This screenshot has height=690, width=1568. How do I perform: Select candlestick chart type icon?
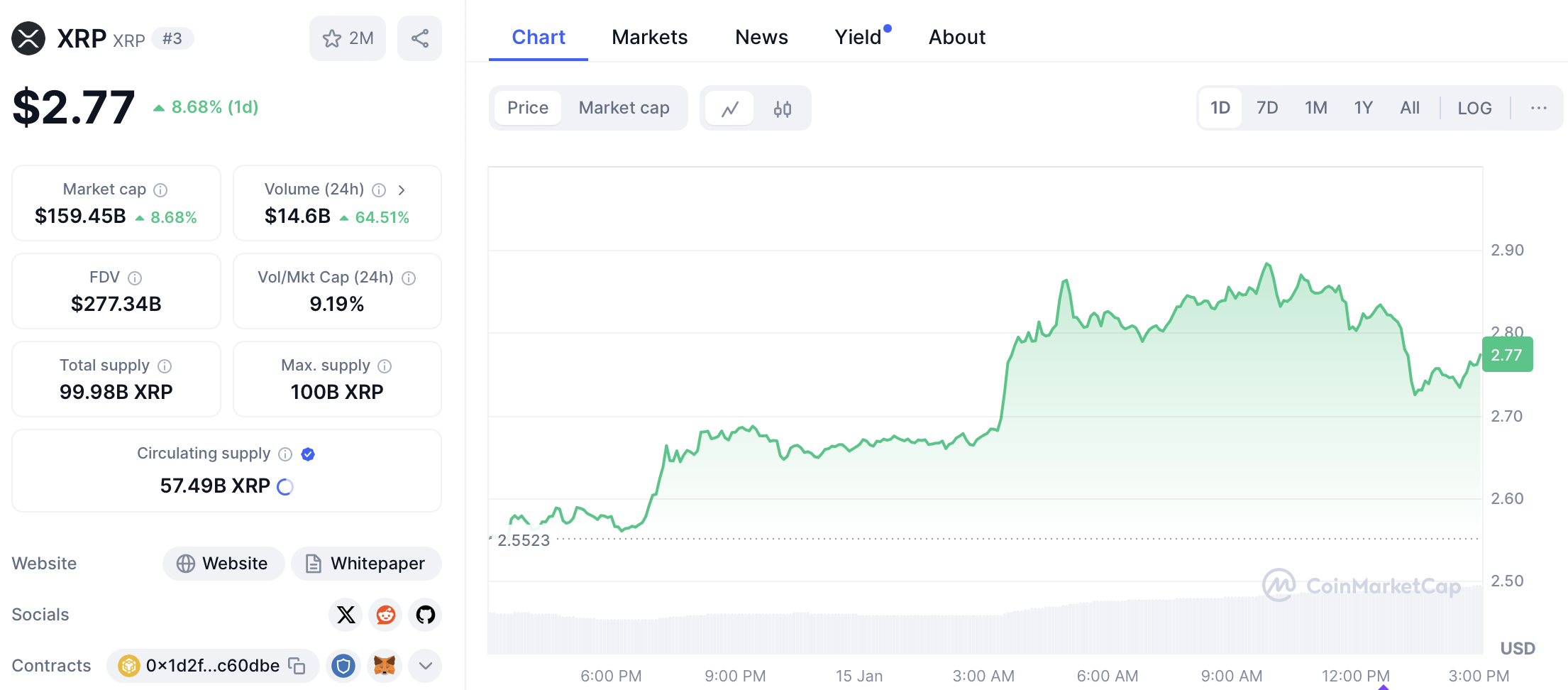point(782,109)
